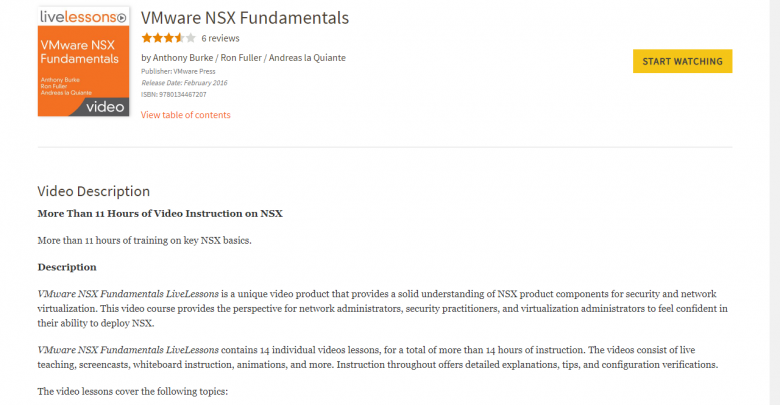
Task: Click the second rating star
Action: point(158,38)
